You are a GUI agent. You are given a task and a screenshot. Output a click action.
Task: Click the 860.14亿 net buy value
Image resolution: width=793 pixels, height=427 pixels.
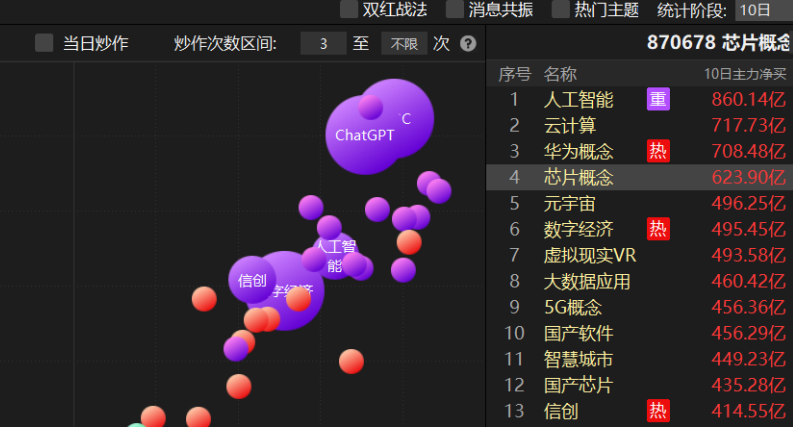(x=748, y=99)
